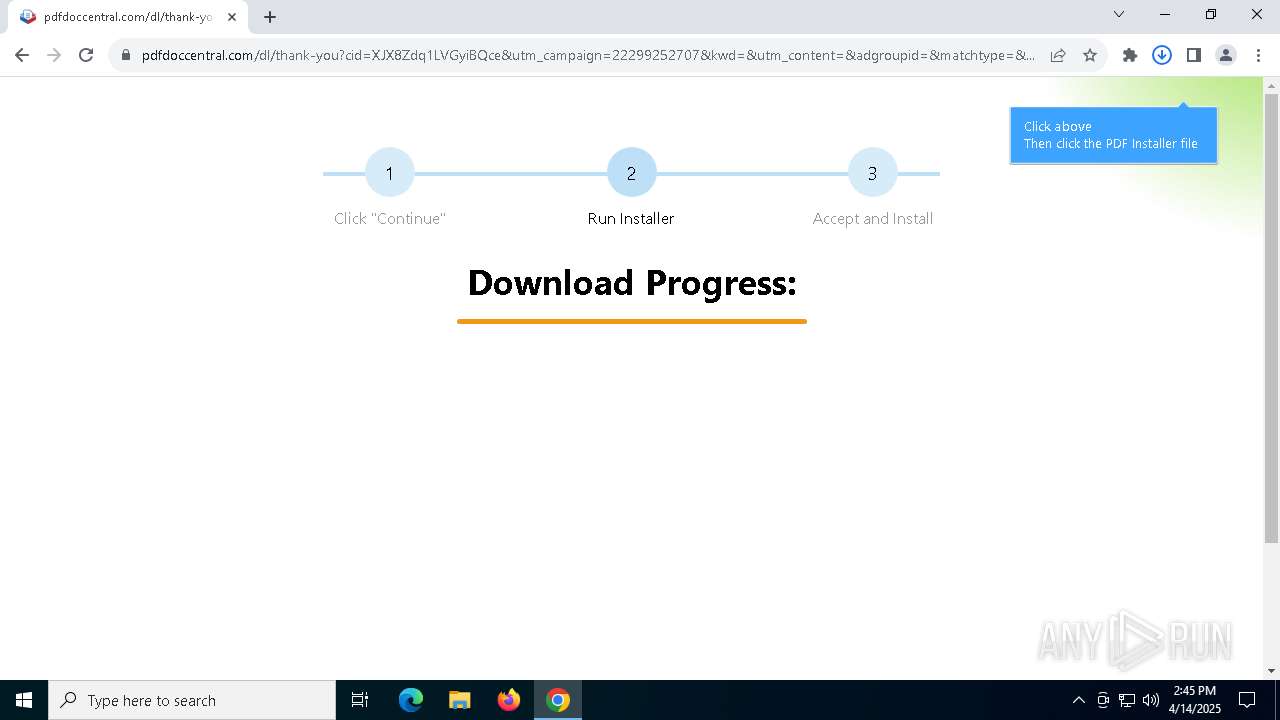Open File Explorer from taskbar
This screenshot has height=720, width=1280.
pyautogui.click(x=459, y=700)
